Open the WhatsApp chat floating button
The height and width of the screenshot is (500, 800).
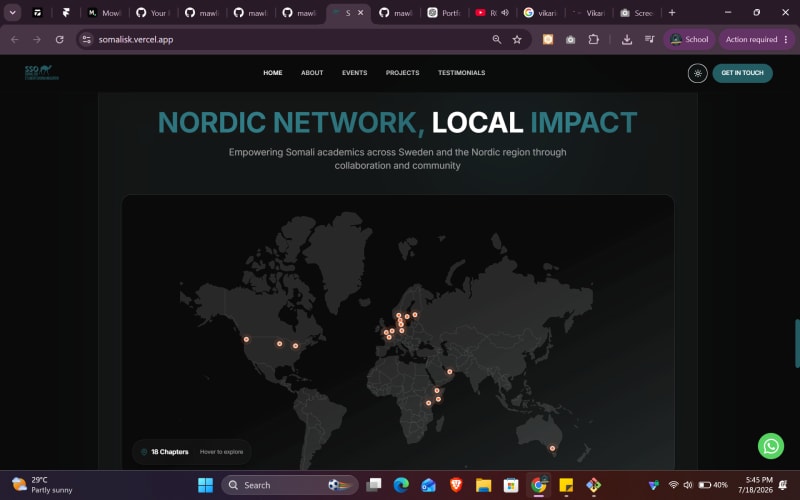pyautogui.click(x=770, y=446)
